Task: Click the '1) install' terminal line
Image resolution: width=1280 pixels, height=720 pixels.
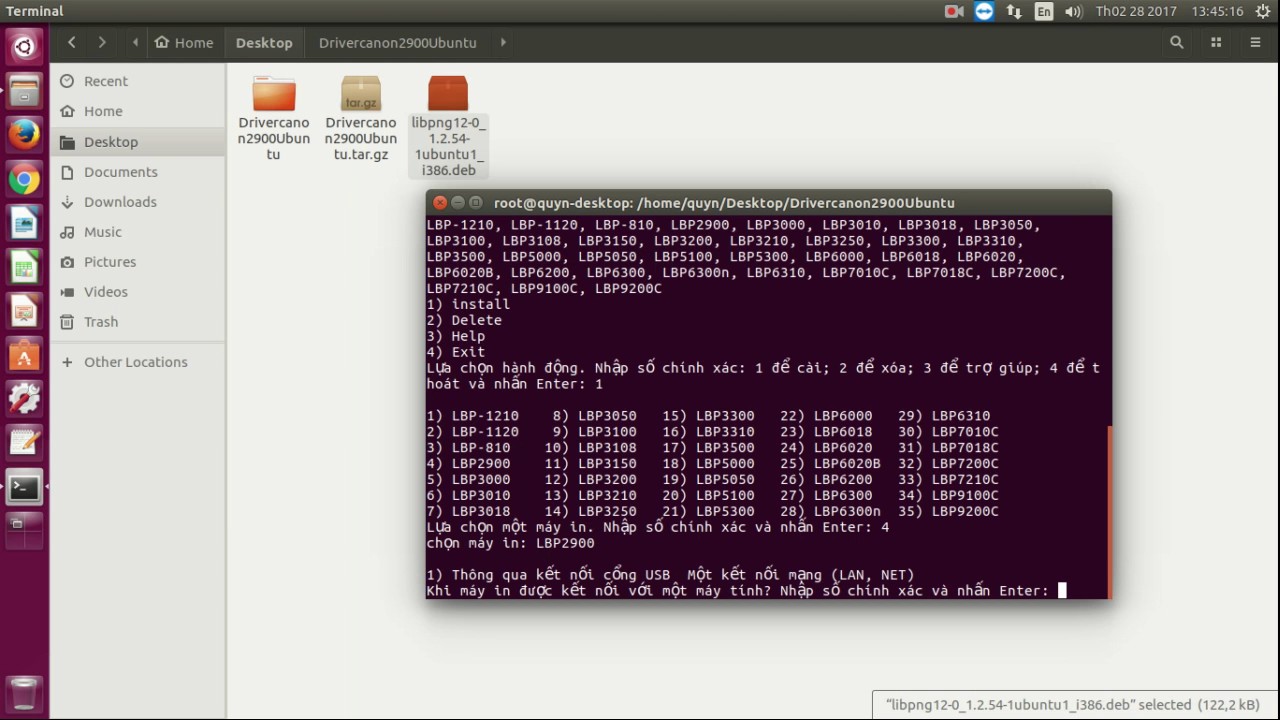Action: pyautogui.click(x=468, y=304)
